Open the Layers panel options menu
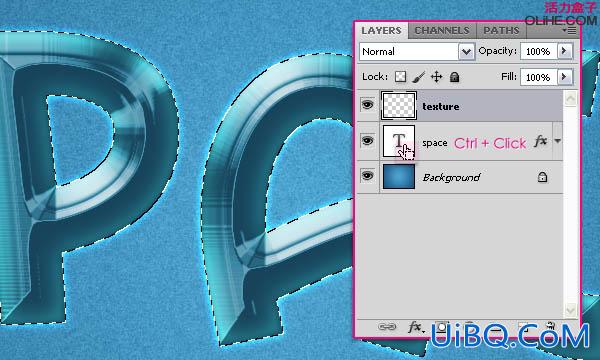Viewport: 600px width, 360px height. tap(570, 30)
